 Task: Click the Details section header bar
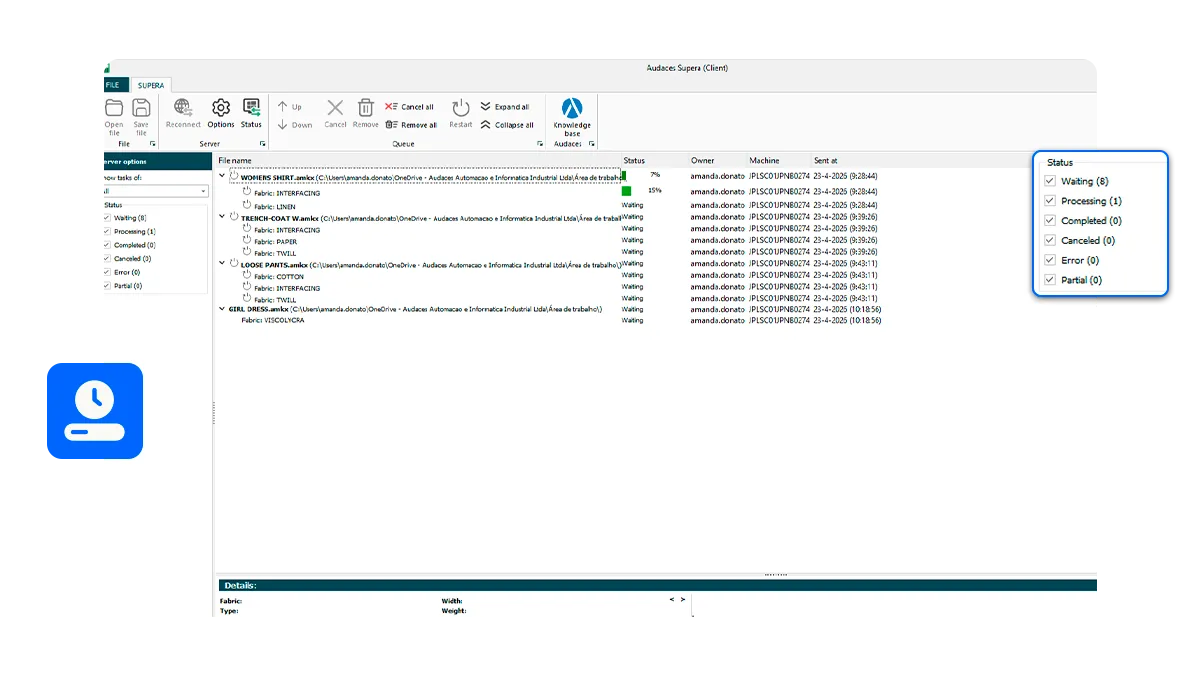657,585
